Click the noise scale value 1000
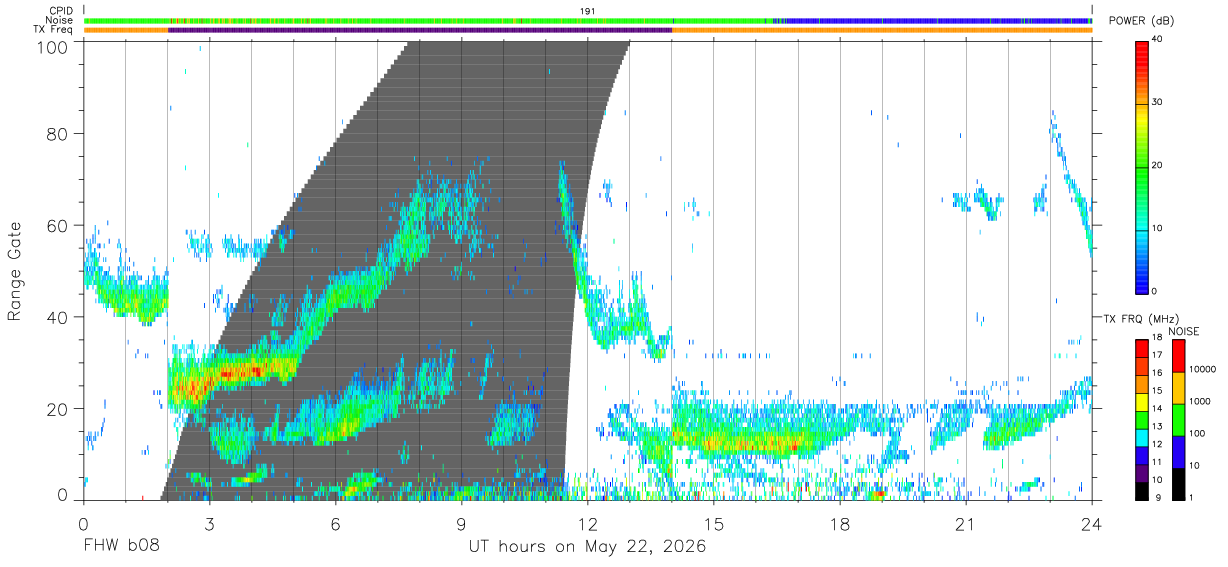This screenshot has width=1228, height=567. [x=1200, y=401]
